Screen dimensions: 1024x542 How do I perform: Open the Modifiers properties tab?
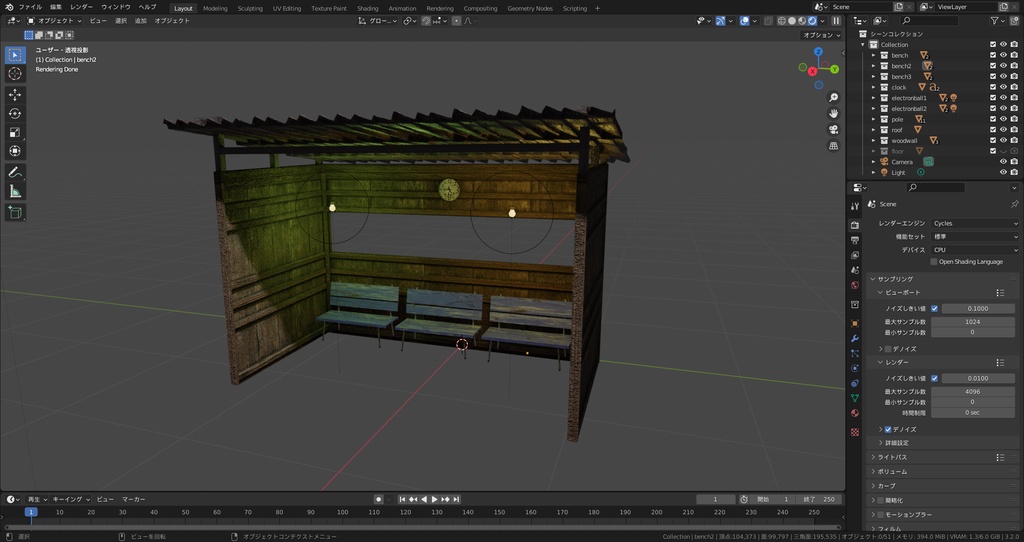click(855, 338)
